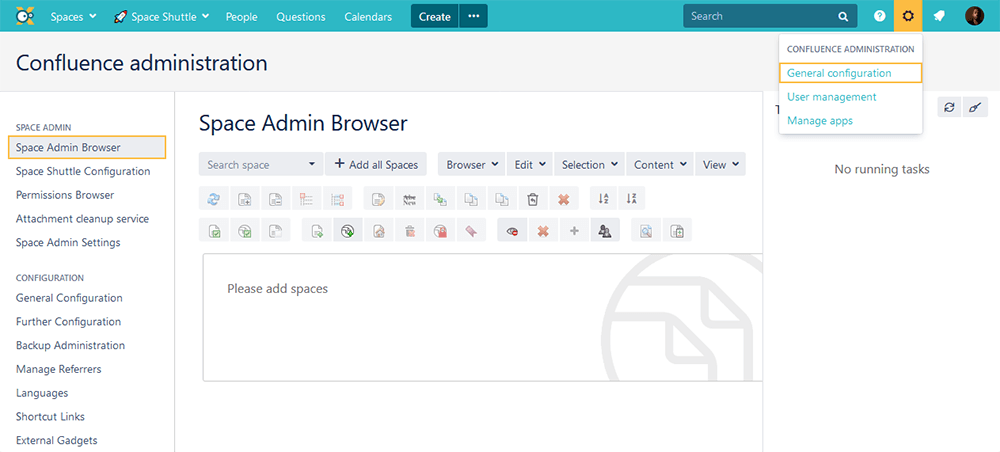Click the search magnifier icon
This screenshot has height=452, width=1000.
pos(843,17)
